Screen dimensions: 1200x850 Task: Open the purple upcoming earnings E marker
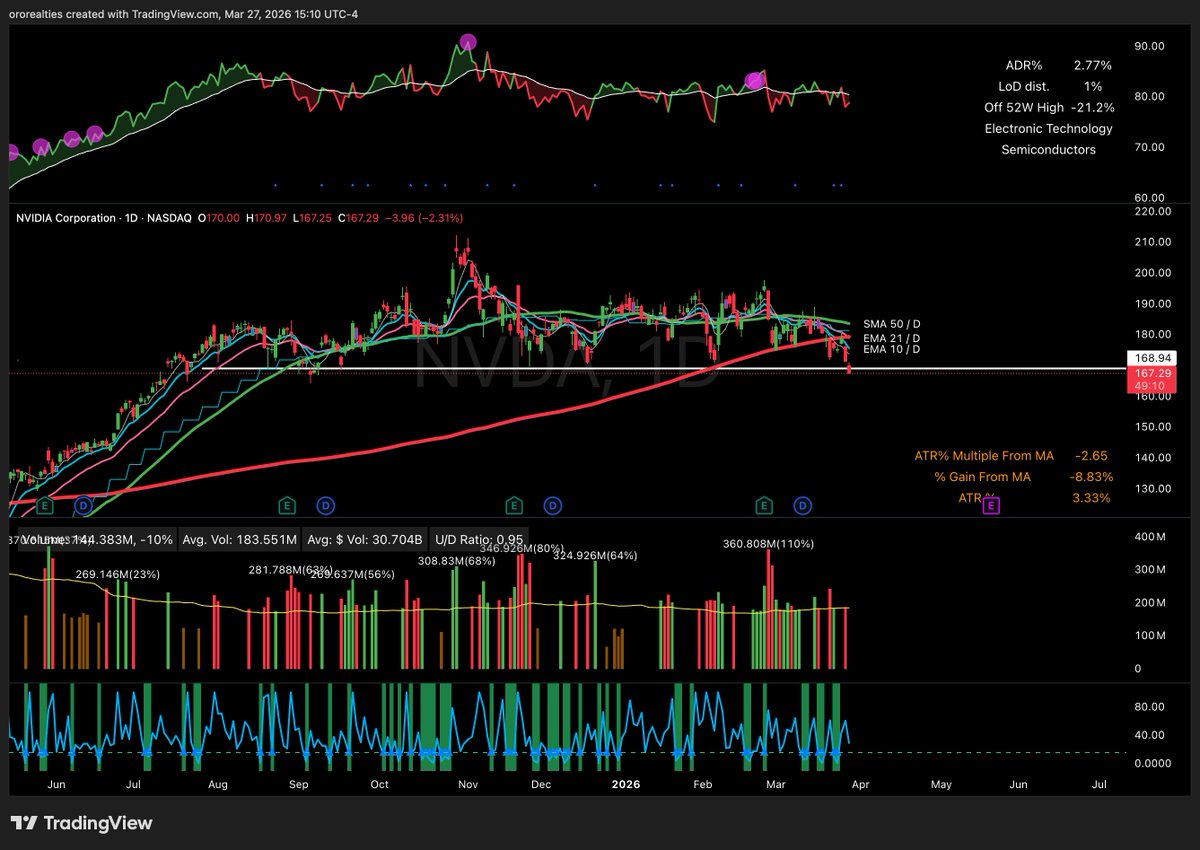[991, 506]
